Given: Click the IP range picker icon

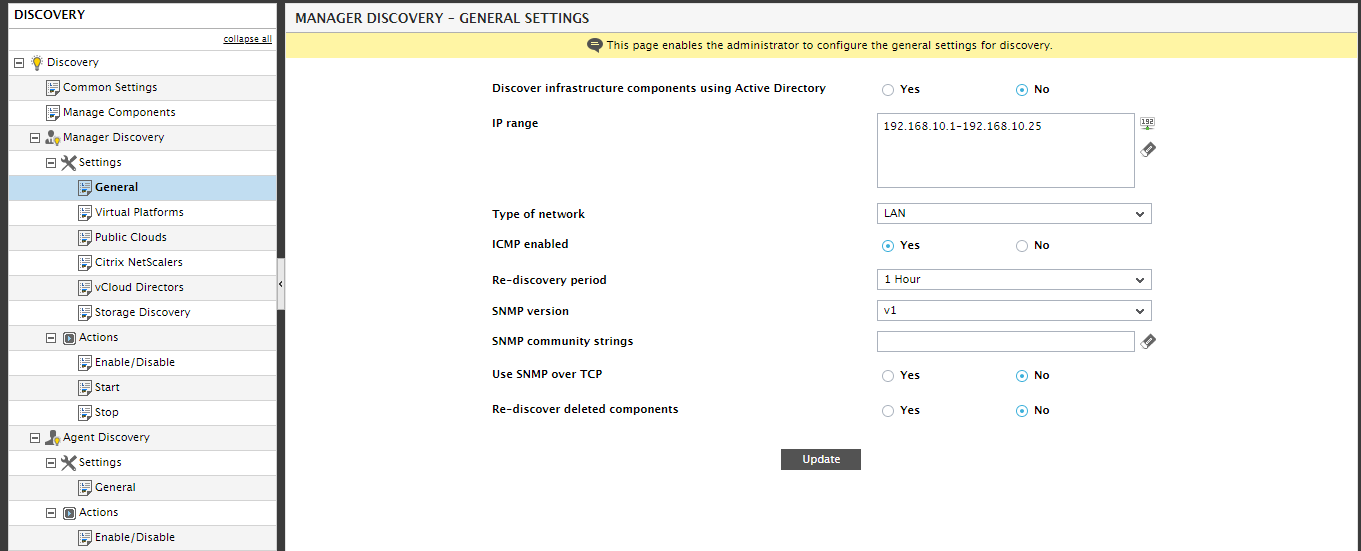Looking at the screenshot, I should [1148, 124].
